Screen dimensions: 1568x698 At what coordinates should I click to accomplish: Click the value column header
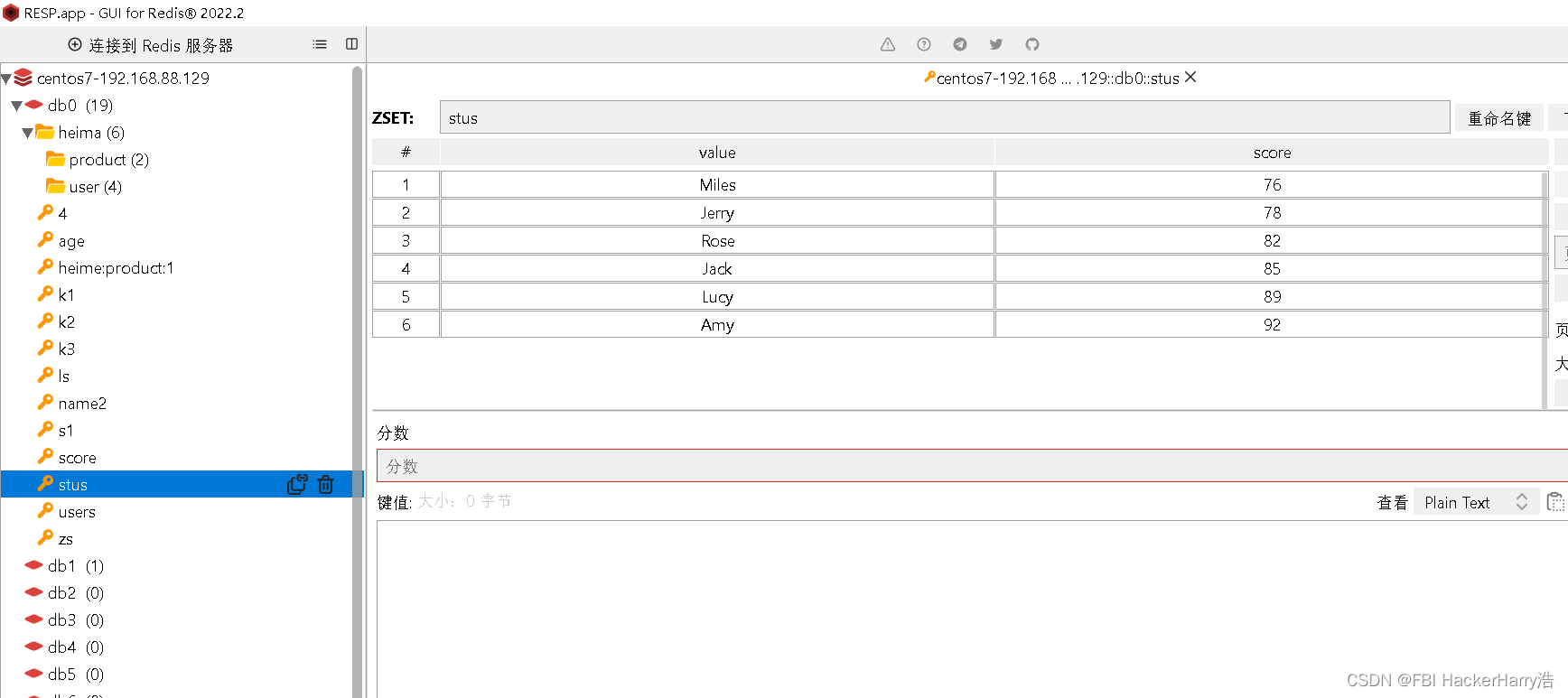point(717,153)
